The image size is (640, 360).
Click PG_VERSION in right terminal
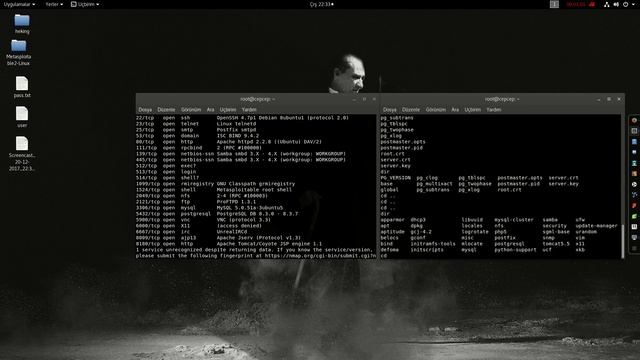[x=396, y=178]
